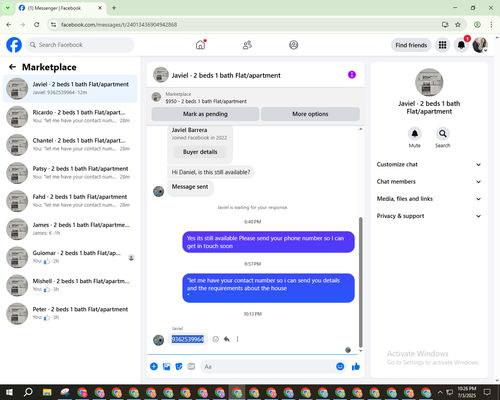Open the emoji picker in message box
This screenshot has height=400, width=500.
coord(340,367)
